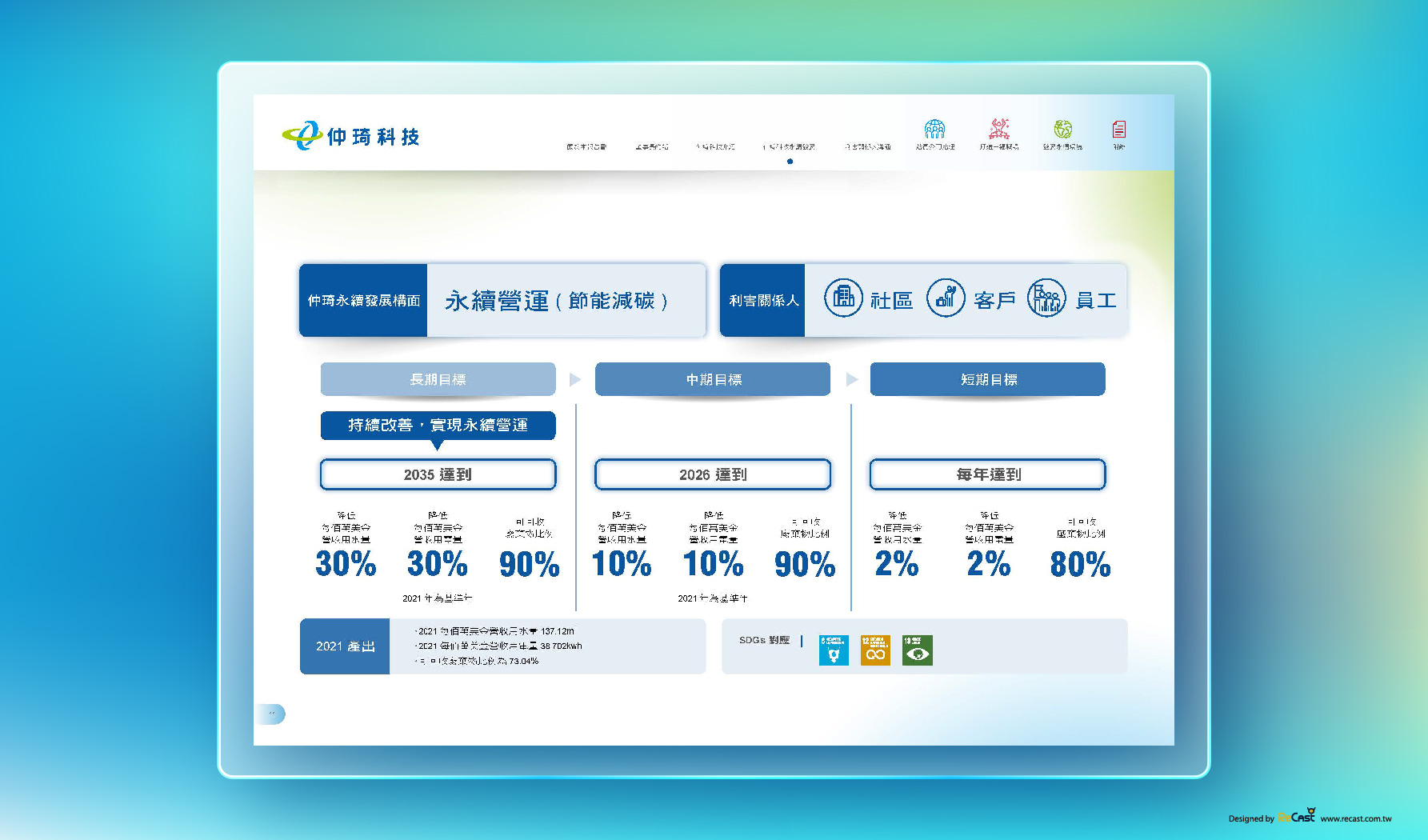Click the 客戶 stakeholder text

[x=994, y=301]
